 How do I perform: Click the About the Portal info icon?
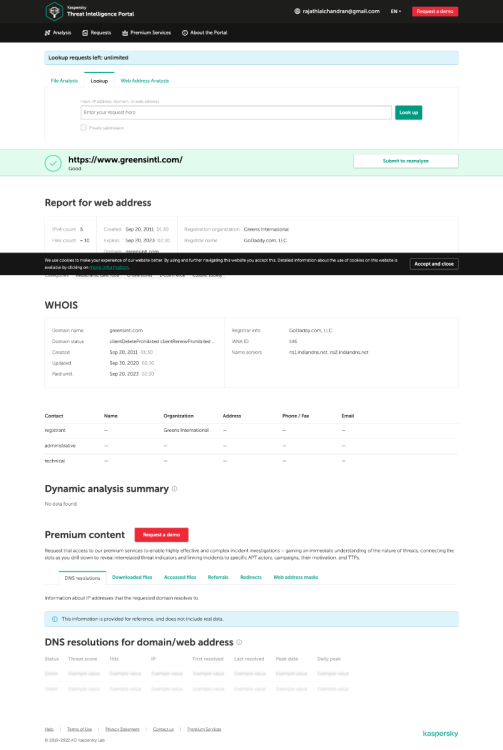click(x=185, y=33)
